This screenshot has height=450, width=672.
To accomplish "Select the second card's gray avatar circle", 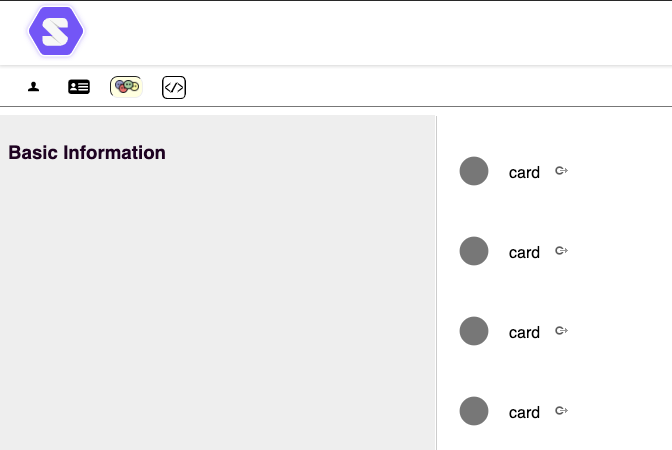I will tap(474, 251).
